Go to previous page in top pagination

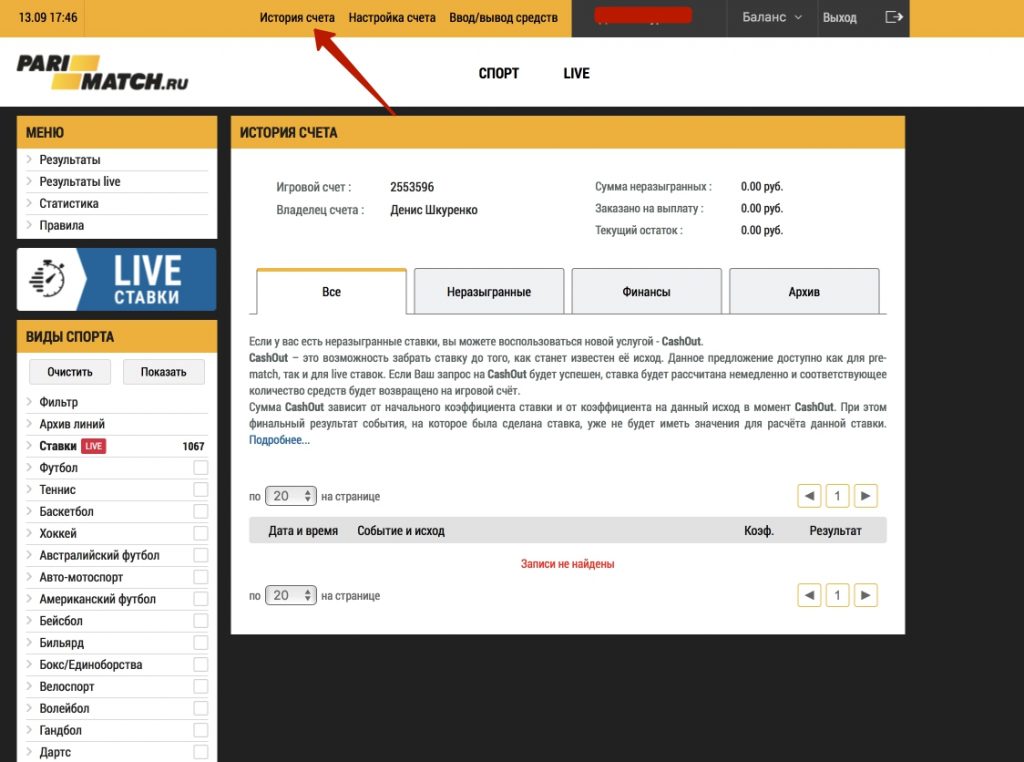[809, 496]
